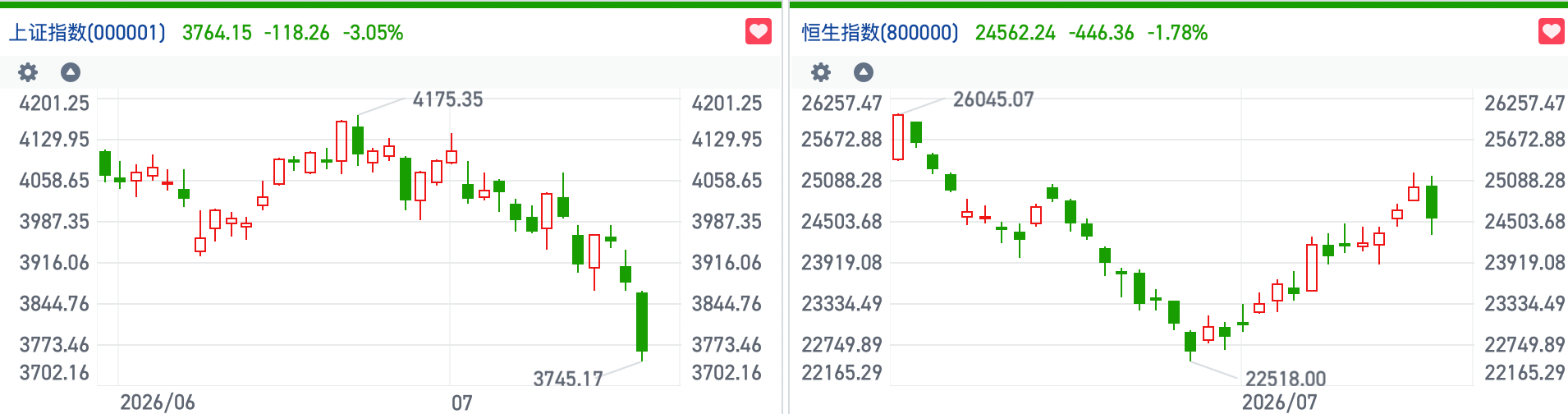1568x414 pixels.
Task: Toggle favorite heart for 恒生指数
Action: pos(1551,32)
